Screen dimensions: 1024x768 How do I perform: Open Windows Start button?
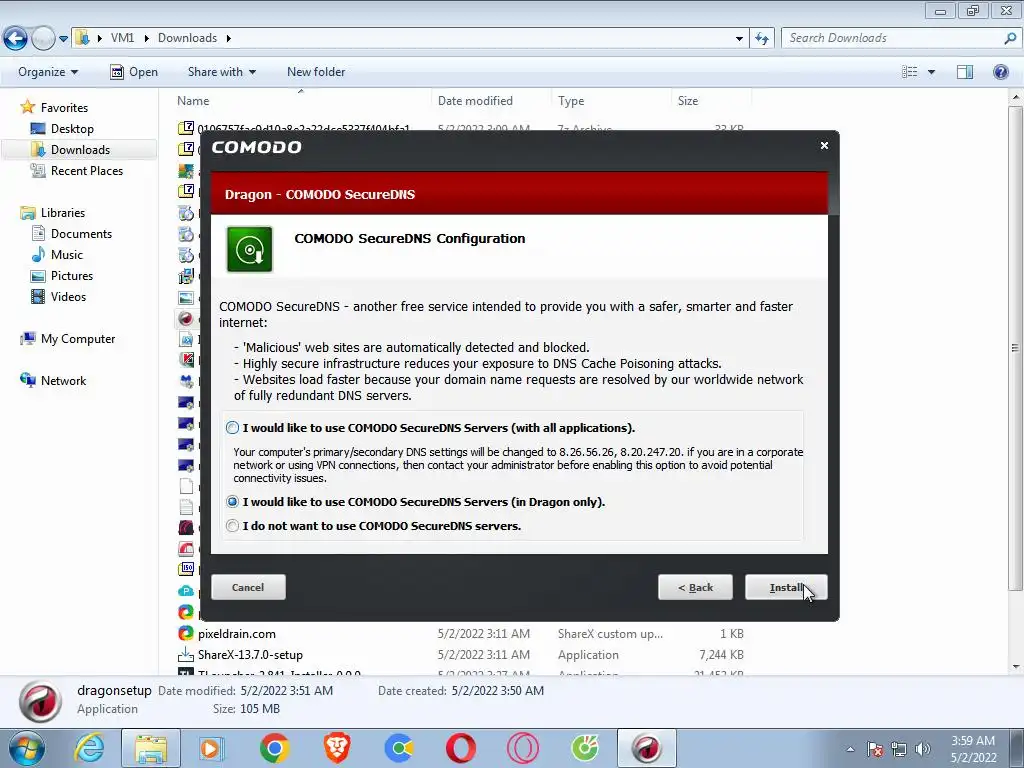pyautogui.click(x=26, y=748)
